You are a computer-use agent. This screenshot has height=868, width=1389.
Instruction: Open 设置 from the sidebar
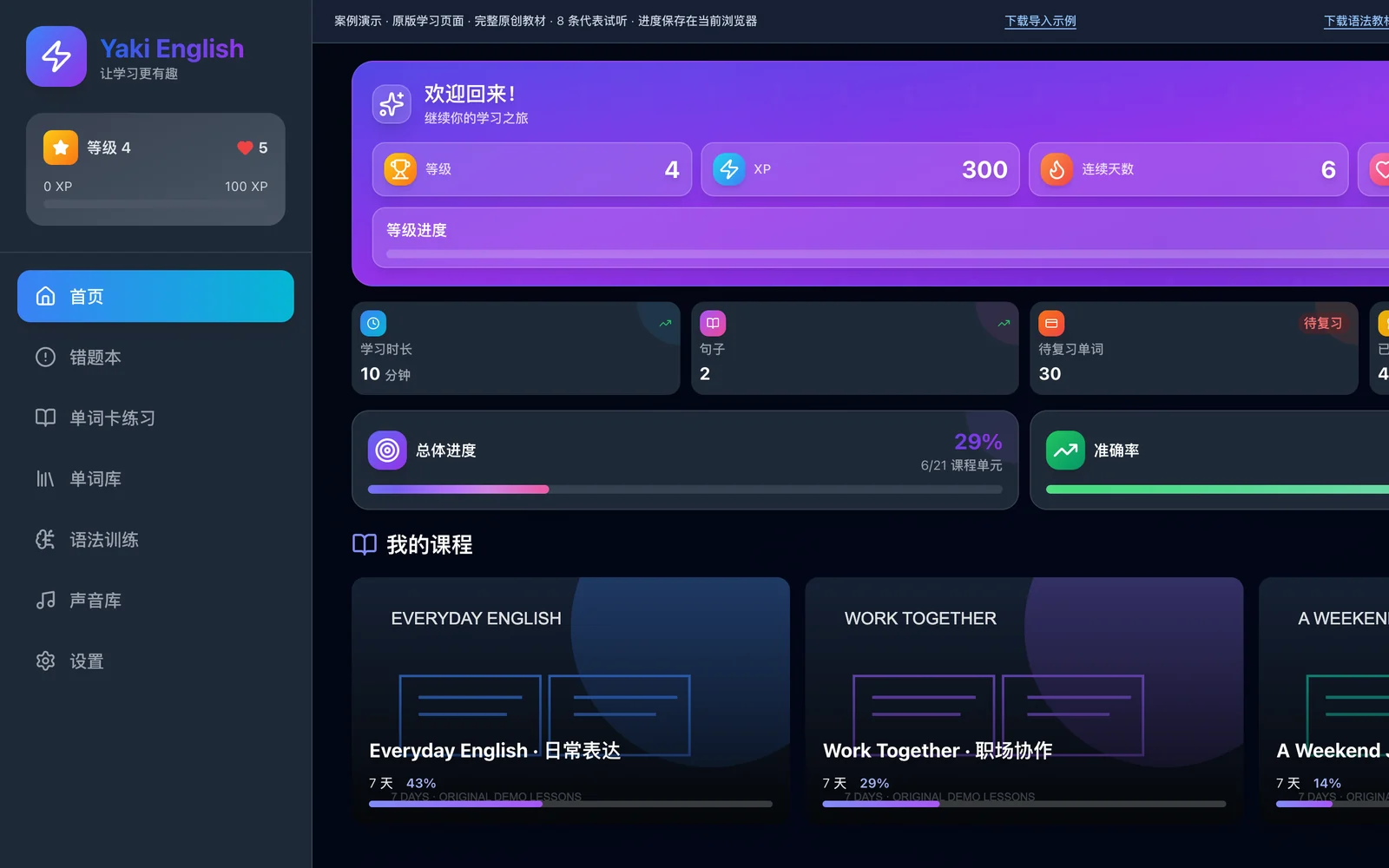click(x=155, y=661)
